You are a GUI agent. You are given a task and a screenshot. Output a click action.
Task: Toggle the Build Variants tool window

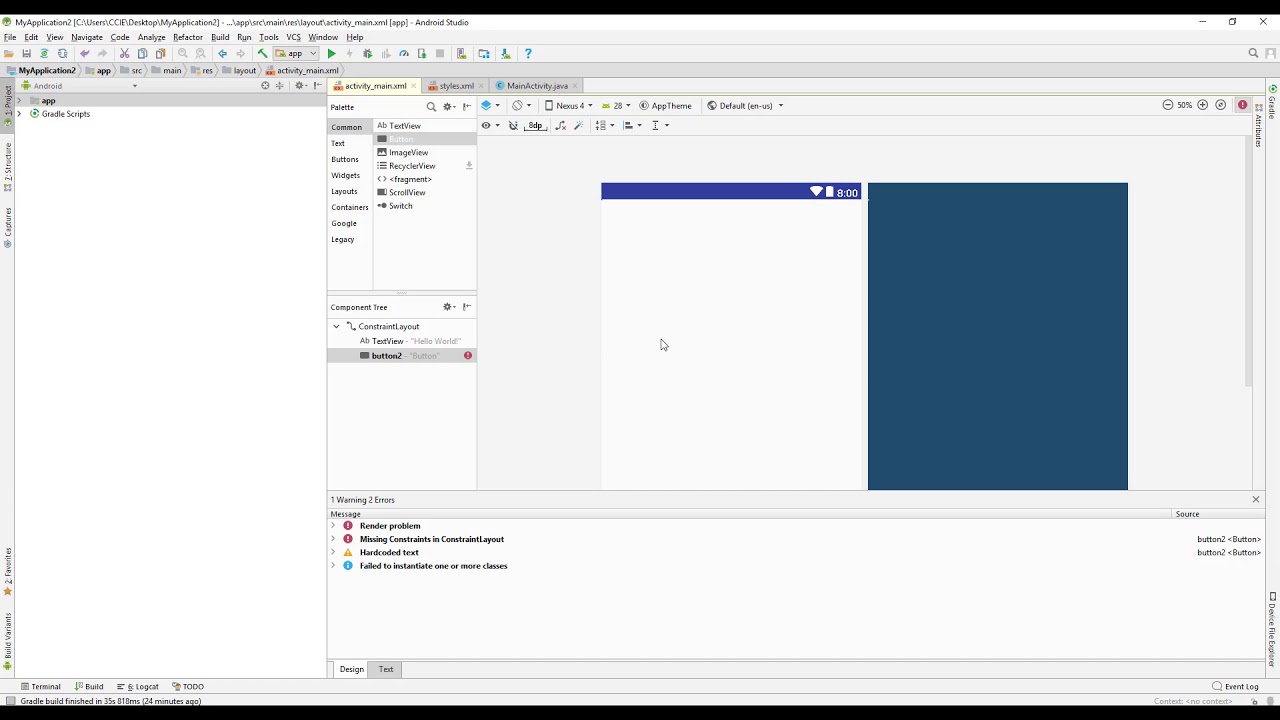8,641
